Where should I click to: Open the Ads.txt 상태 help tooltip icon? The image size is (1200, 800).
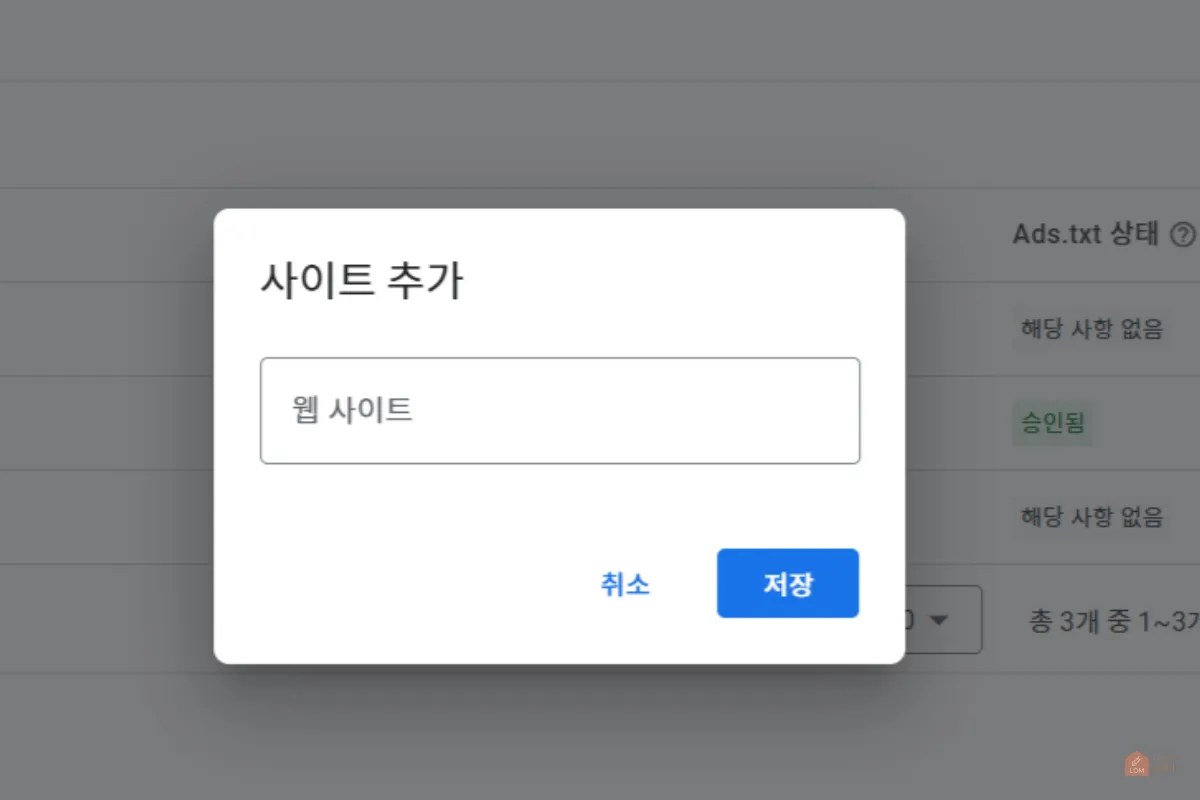coord(1185,234)
